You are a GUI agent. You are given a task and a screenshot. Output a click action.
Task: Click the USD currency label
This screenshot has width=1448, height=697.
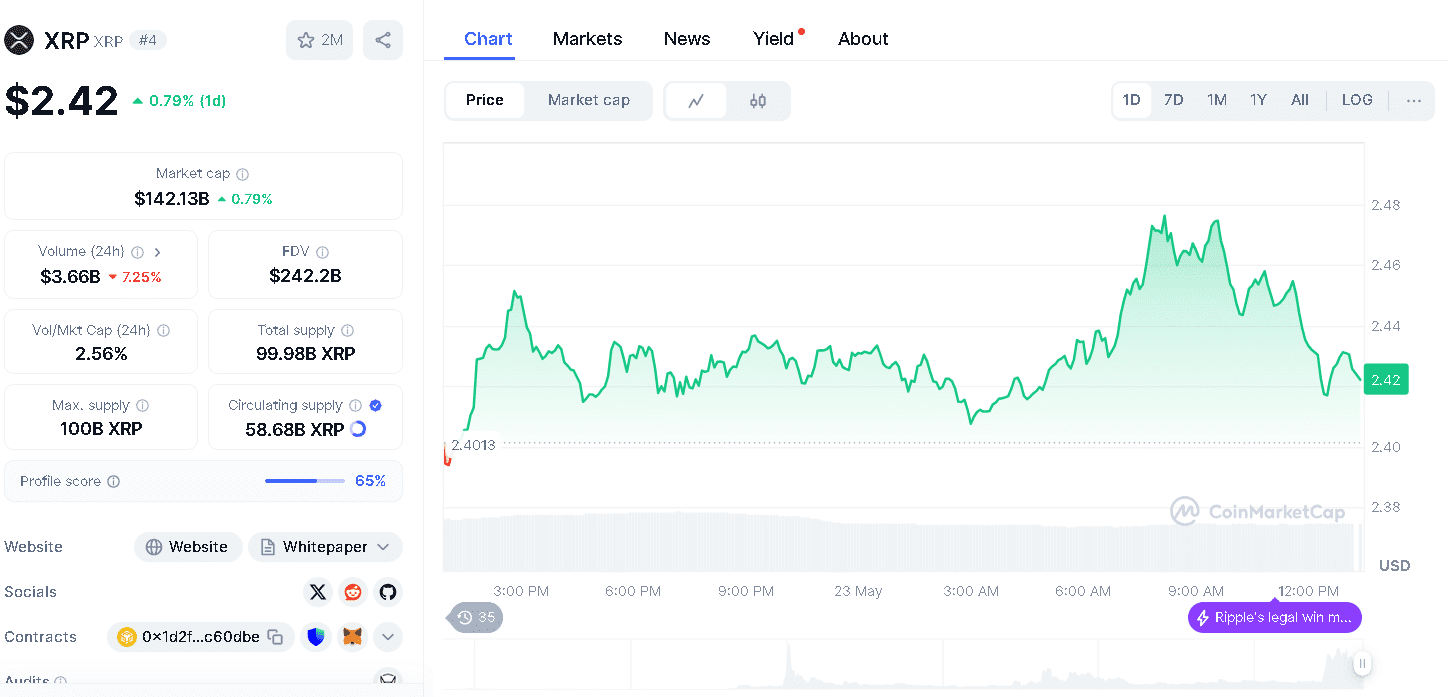pos(1394,566)
